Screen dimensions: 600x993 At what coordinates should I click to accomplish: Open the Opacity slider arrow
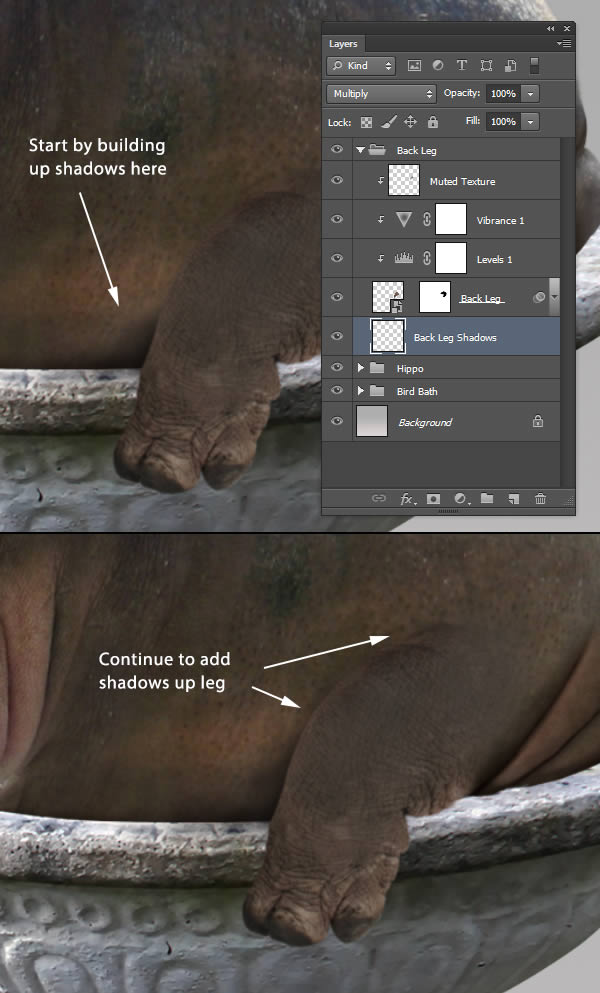click(x=531, y=94)
